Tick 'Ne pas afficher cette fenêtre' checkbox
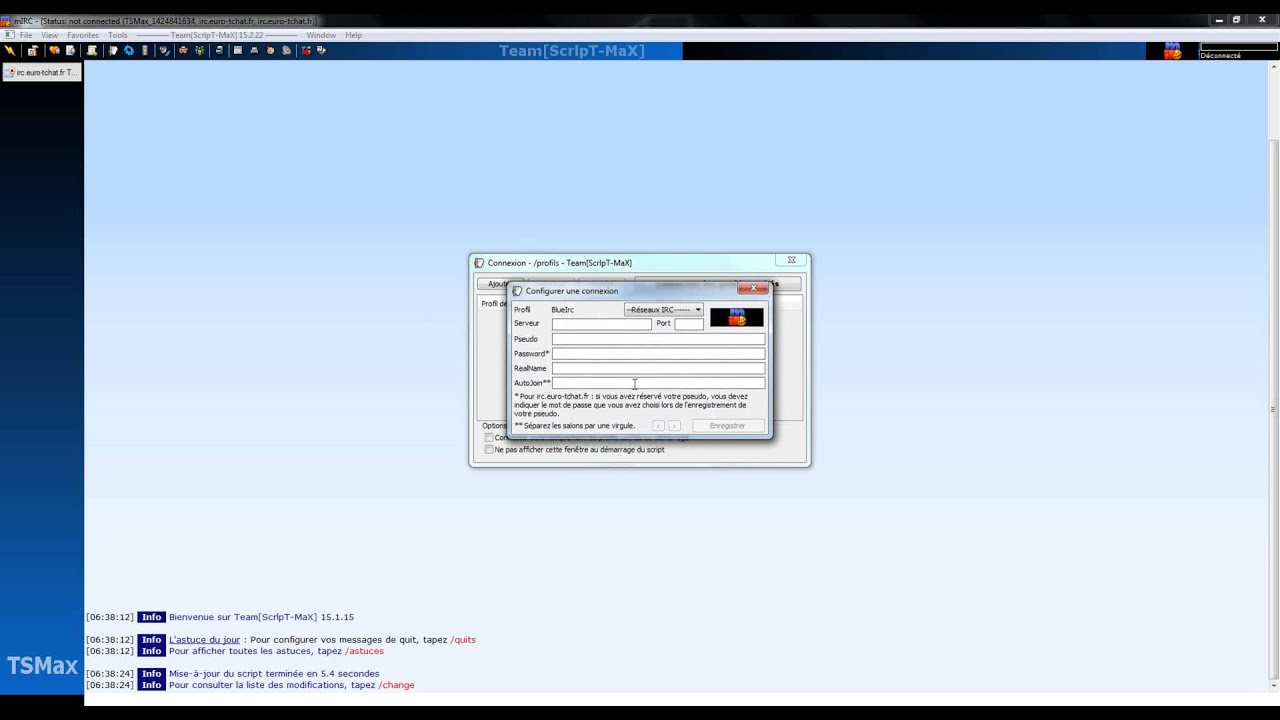The image size is (1280, 720). (489, 450)
